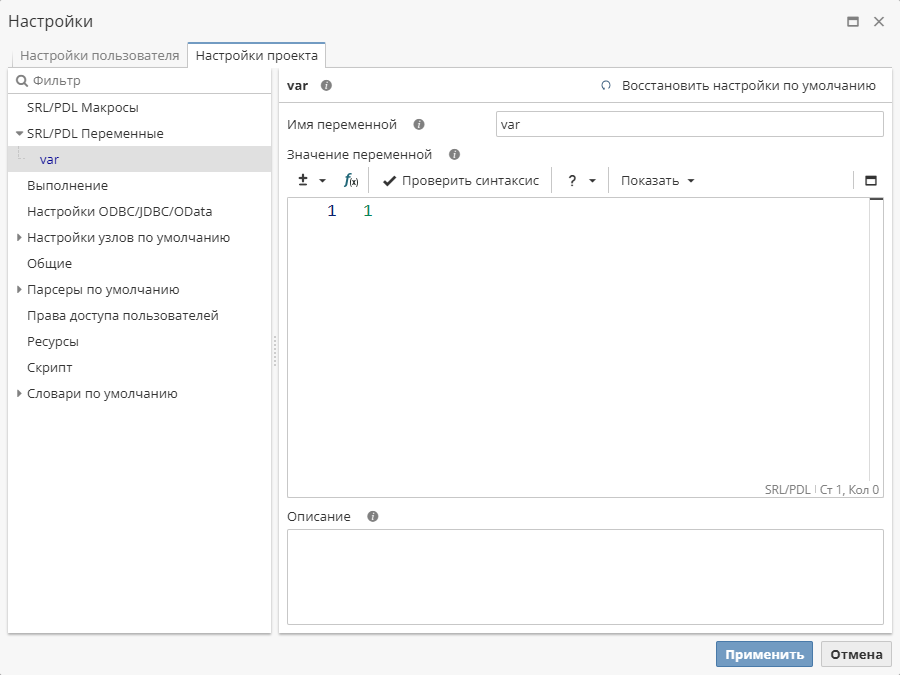Collapse the SRL/PDL Переменные tree node
This screenshot has width=900, height=675.
(19, 133)
